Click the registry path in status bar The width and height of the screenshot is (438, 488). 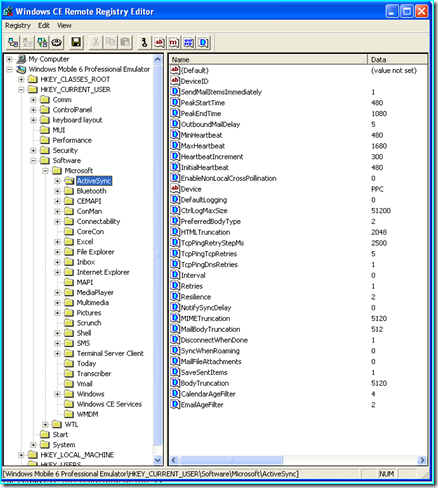click(x=152, y=474)
